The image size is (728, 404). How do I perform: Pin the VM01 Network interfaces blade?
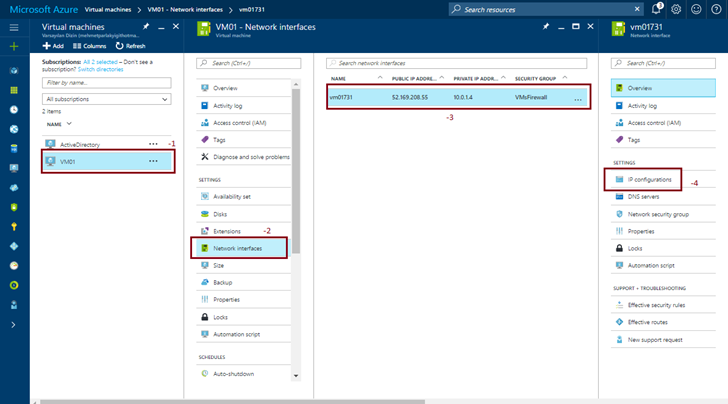point(546,27)
